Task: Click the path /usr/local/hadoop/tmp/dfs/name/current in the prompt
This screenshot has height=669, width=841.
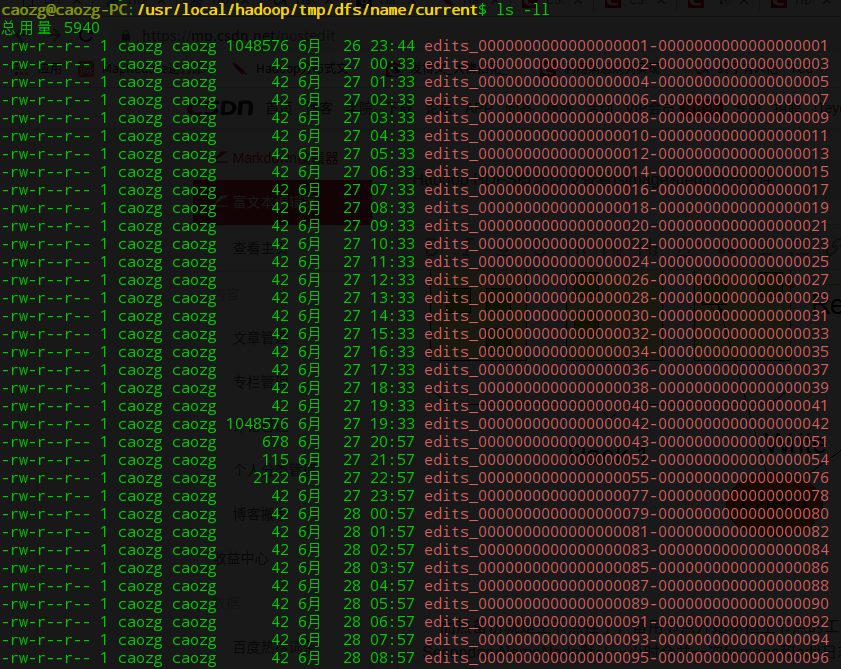Action: [308, 10]
